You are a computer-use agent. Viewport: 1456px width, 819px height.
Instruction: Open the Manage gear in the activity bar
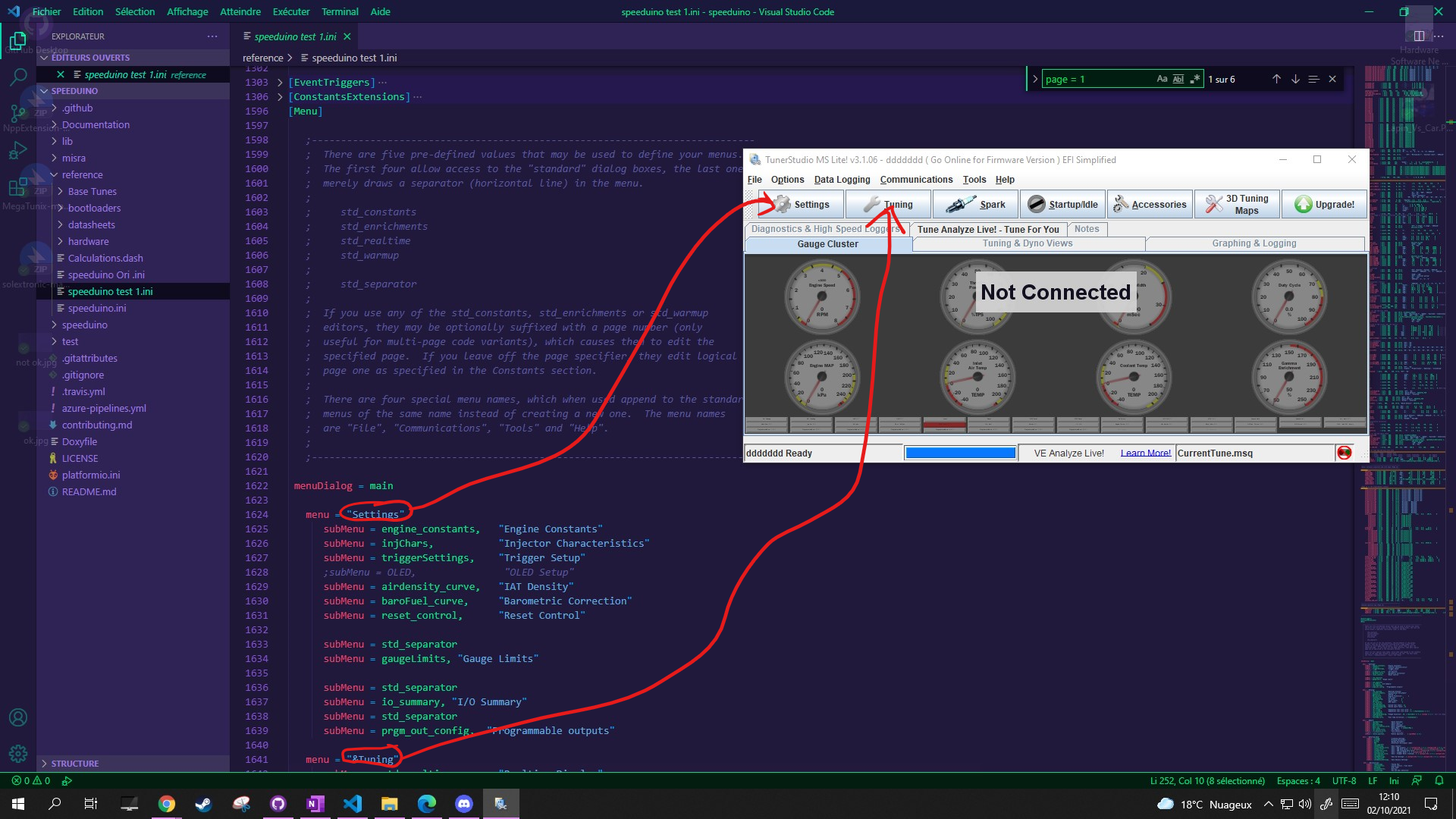(18, 754)
